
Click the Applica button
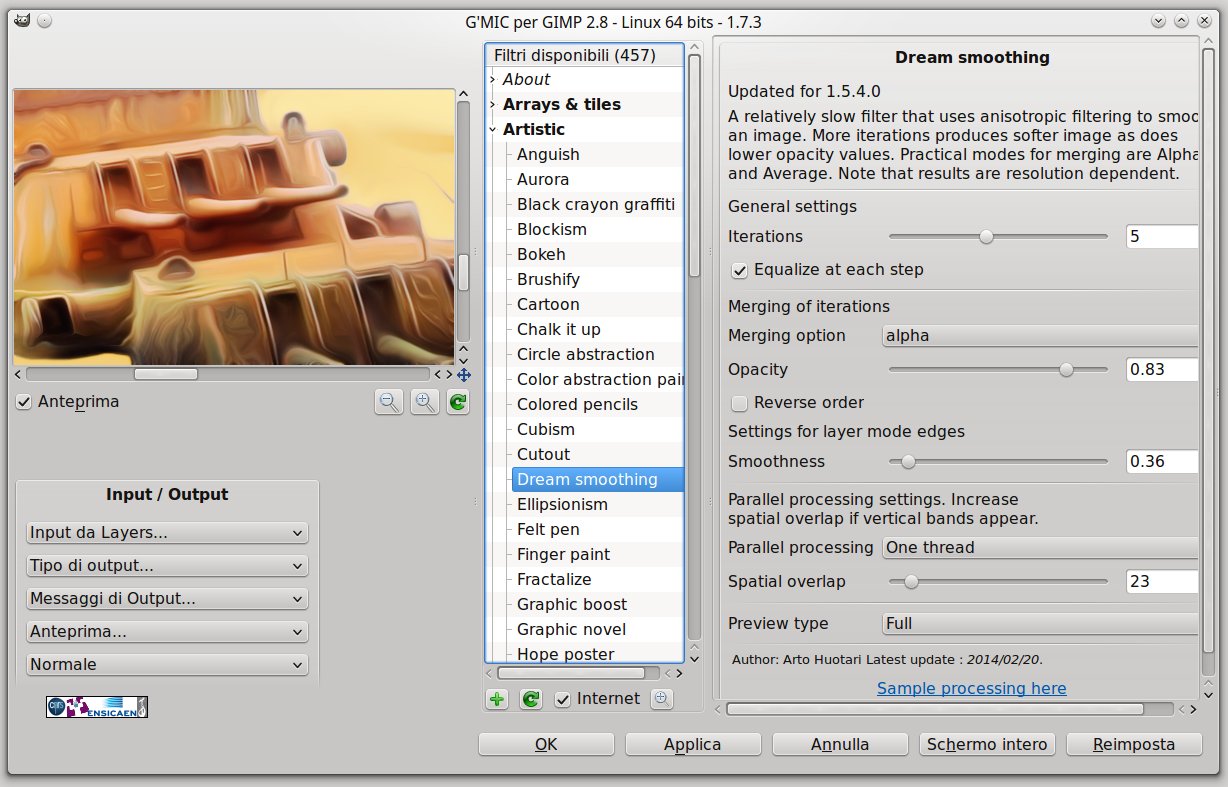click(x=693, y=745)
